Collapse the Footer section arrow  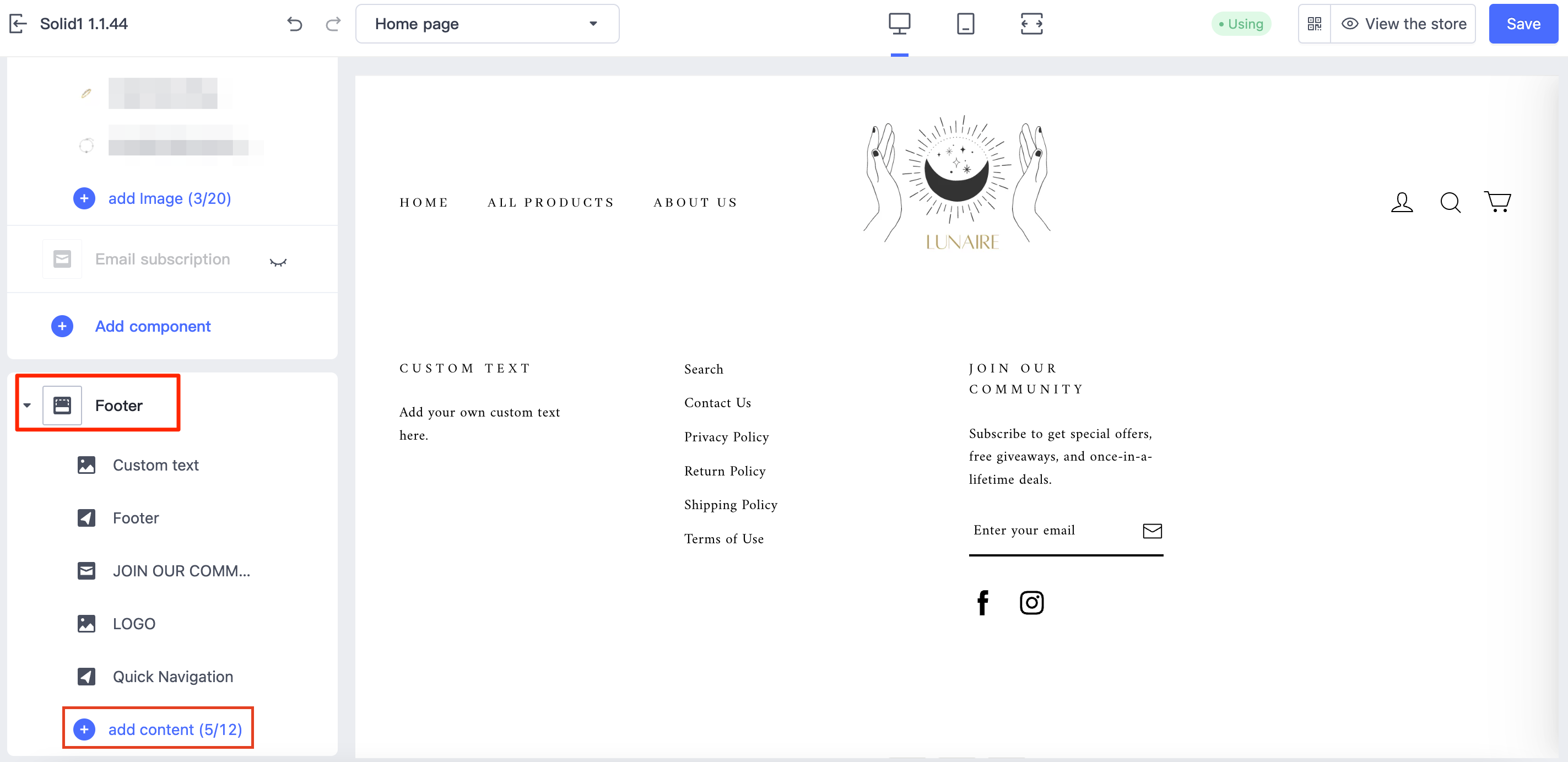[28, 406]
